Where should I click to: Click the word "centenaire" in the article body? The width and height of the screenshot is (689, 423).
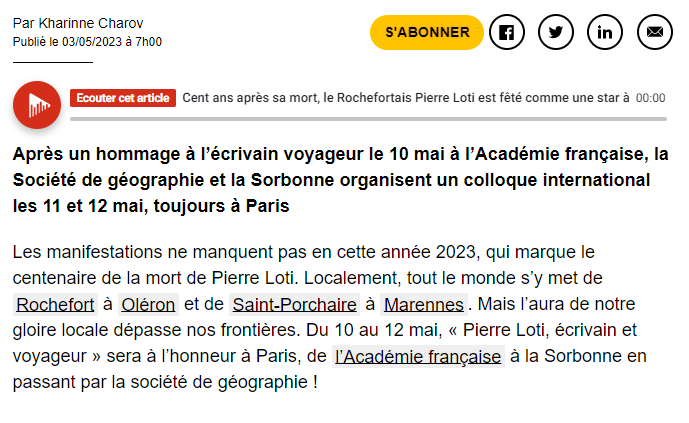(56, 277)
